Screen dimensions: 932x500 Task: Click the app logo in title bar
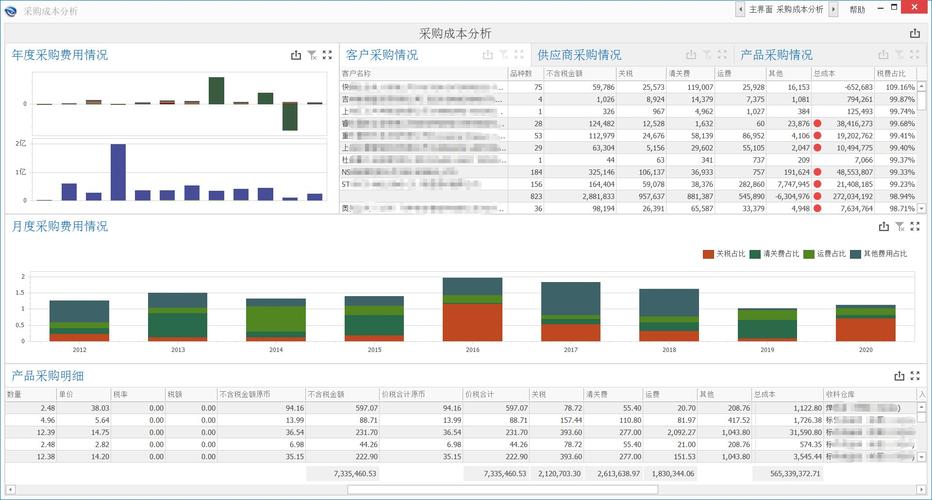coord(11,10)
